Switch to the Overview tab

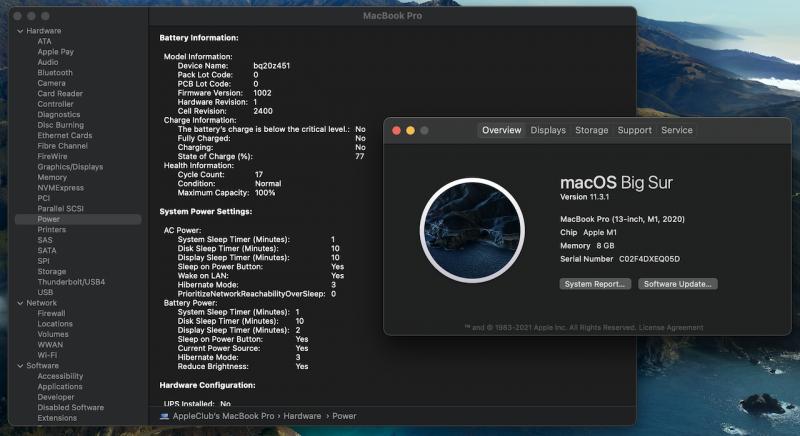(x=502, y=130)
